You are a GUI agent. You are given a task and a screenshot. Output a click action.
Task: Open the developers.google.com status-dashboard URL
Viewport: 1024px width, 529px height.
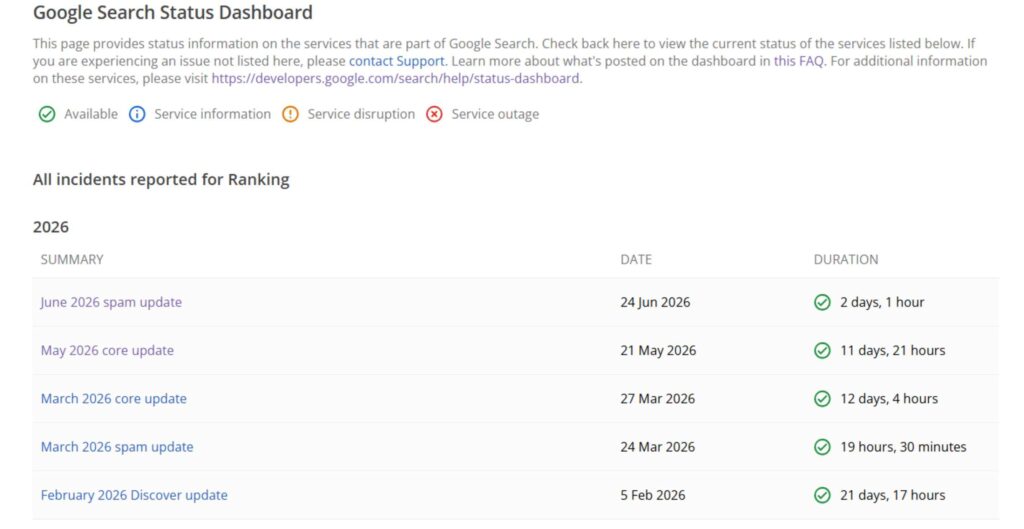click(x=395, y=78)
